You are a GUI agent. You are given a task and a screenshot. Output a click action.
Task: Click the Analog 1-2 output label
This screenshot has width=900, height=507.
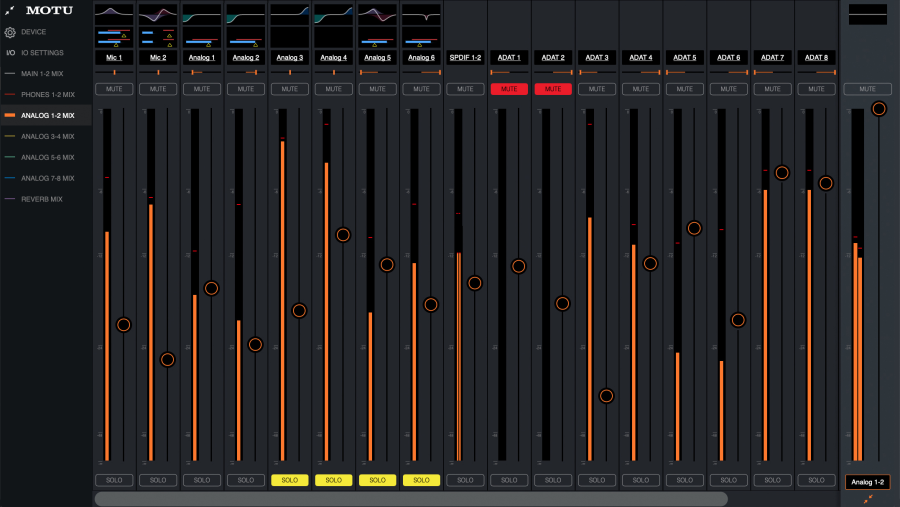click(867, 482)
